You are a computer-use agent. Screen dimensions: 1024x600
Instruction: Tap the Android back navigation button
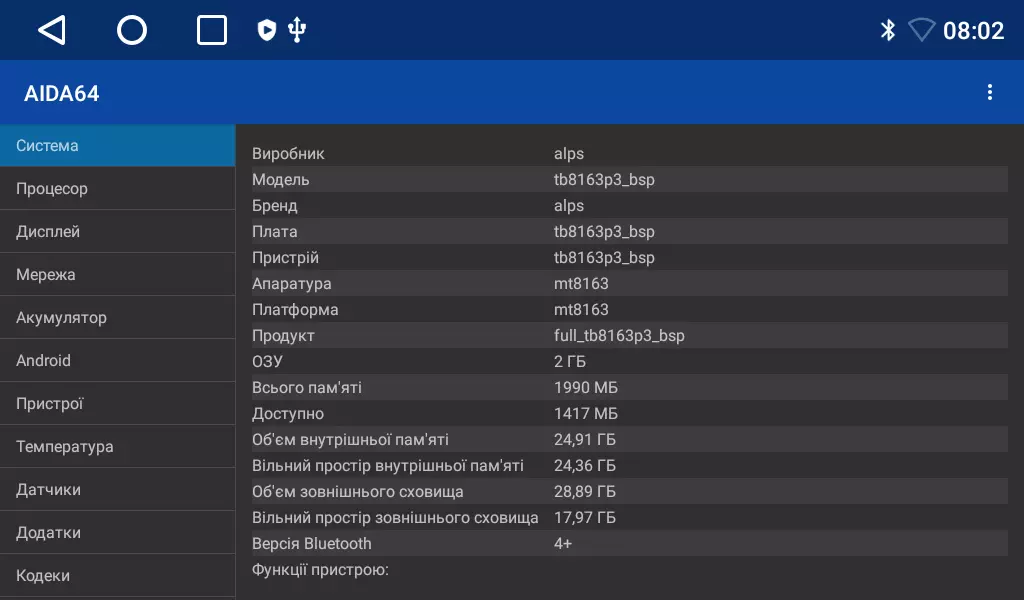52,31
